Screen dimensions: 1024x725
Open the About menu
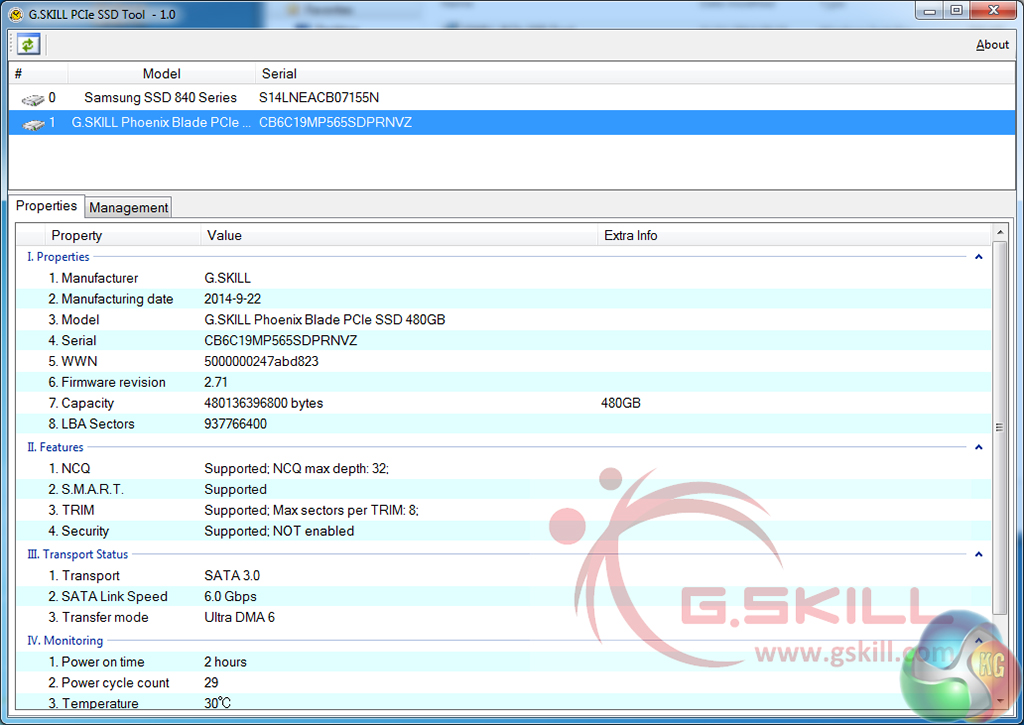click(992, 45)
